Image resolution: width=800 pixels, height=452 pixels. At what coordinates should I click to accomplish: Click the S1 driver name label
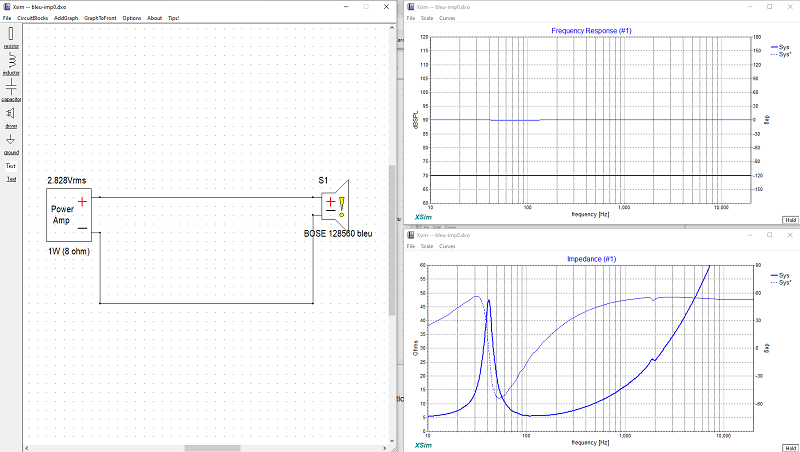tap(323, 180)
